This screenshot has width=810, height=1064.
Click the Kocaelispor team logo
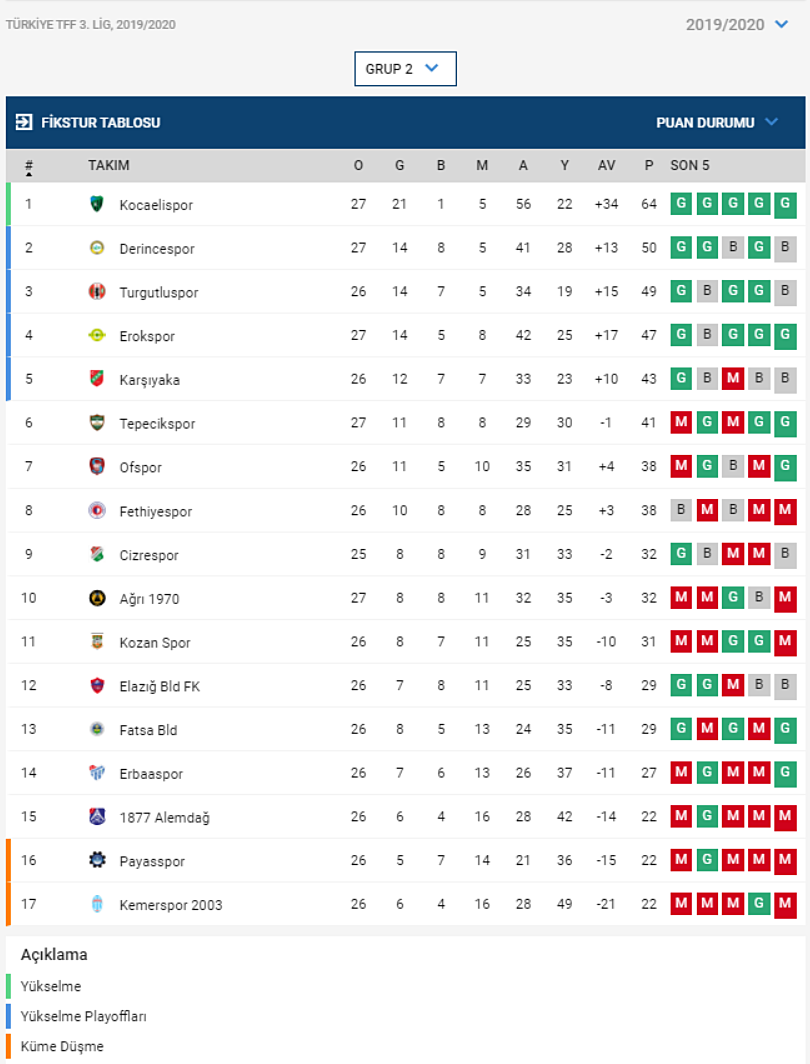[96, 205]
